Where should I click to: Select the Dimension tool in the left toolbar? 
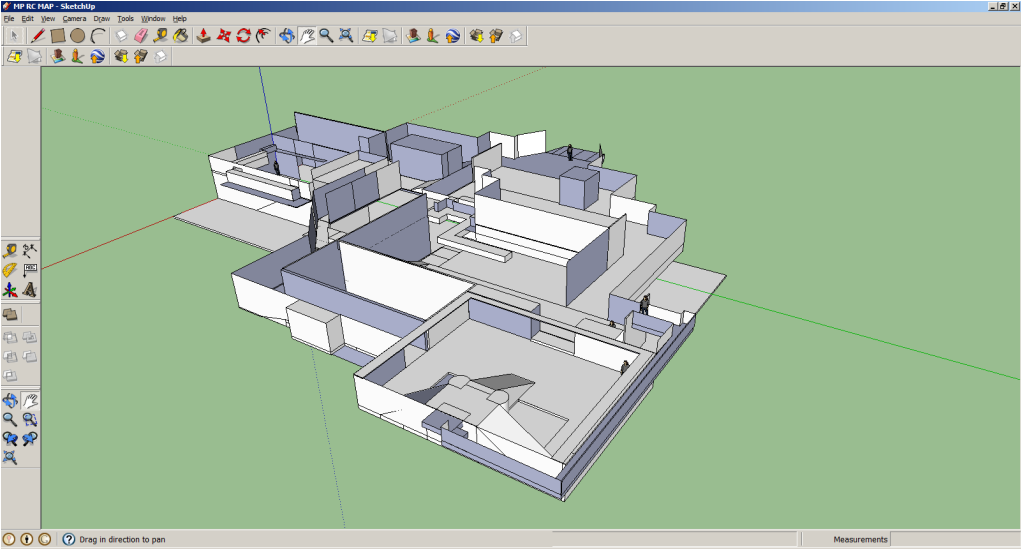tap(30, 251)
